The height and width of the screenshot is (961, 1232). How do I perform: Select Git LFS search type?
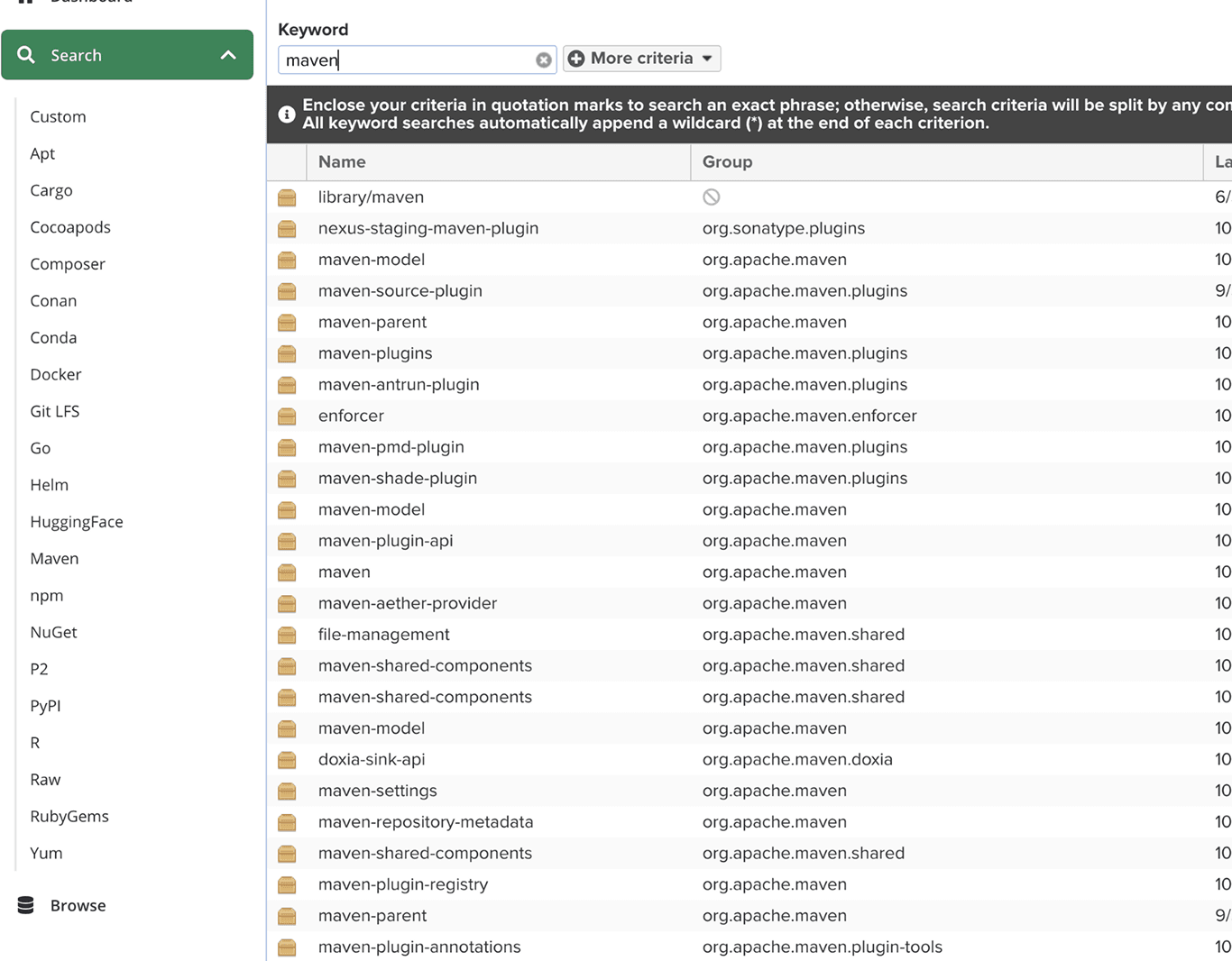click(x=55, y=411)
